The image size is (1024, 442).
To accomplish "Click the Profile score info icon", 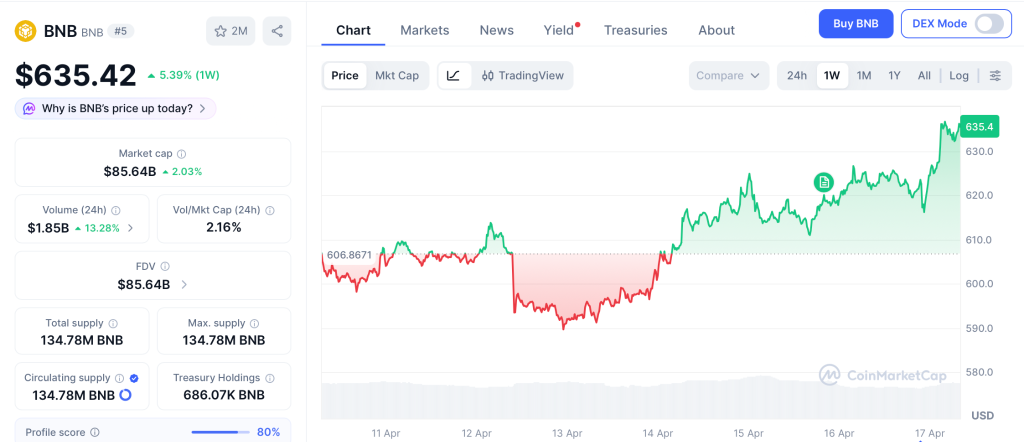I will click(x=95, y=432).
